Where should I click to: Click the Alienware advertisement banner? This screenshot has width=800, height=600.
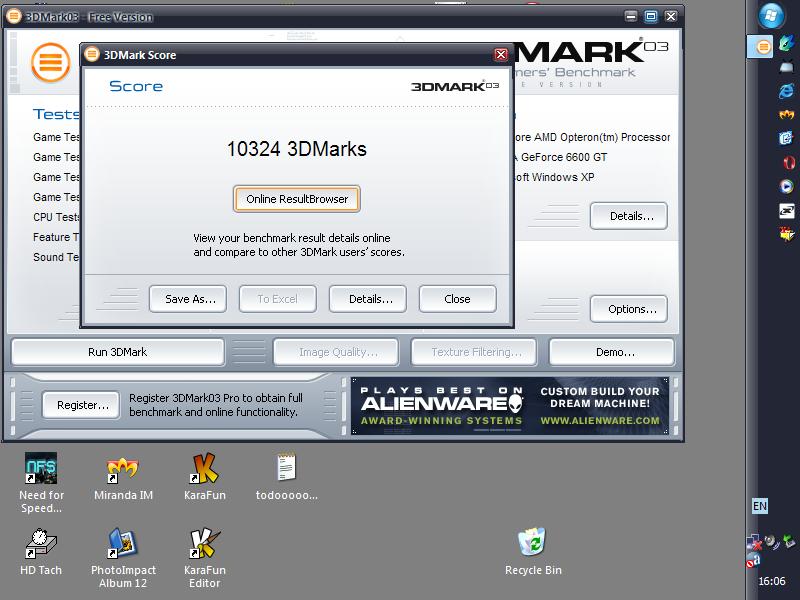coord(510,406)
